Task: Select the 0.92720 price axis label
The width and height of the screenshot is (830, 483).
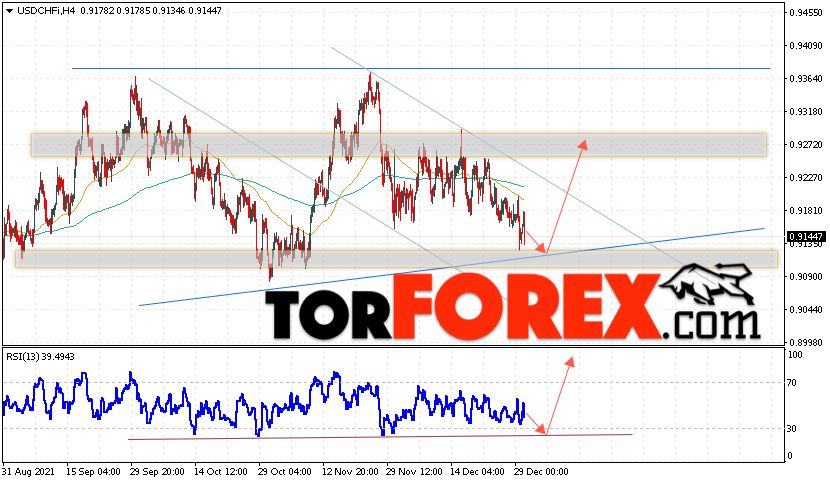Action: pos(806,145)
